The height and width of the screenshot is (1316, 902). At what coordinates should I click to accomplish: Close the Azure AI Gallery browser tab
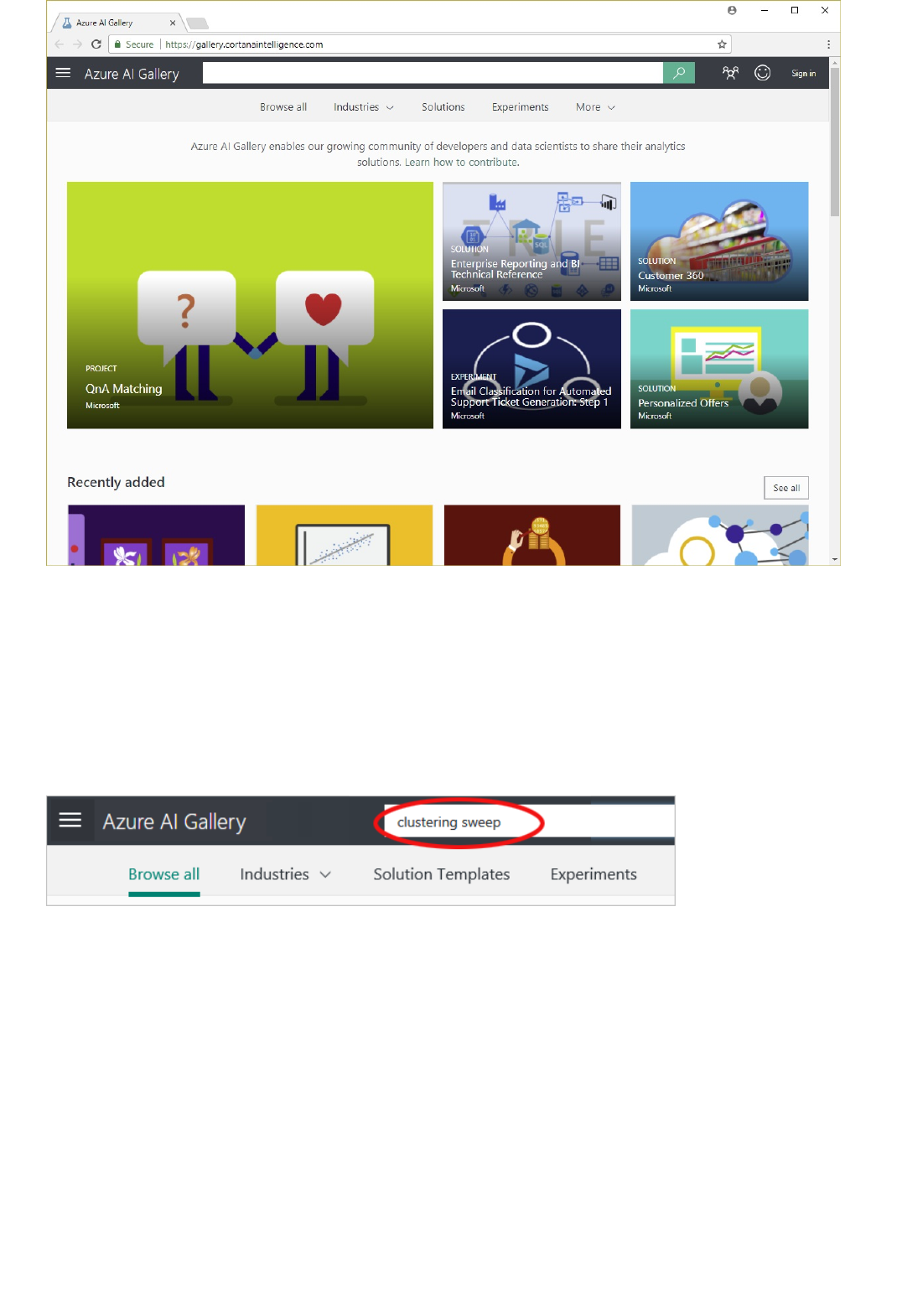click(173, 23)
